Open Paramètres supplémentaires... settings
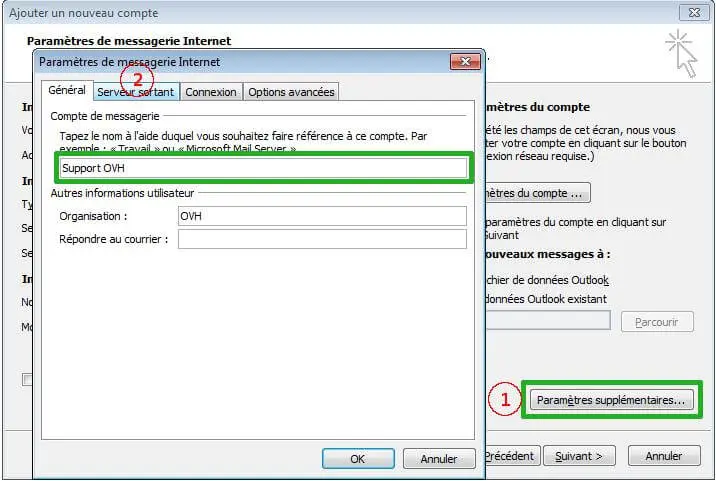Viewport: 716px width, 481px height. point(610,400)
